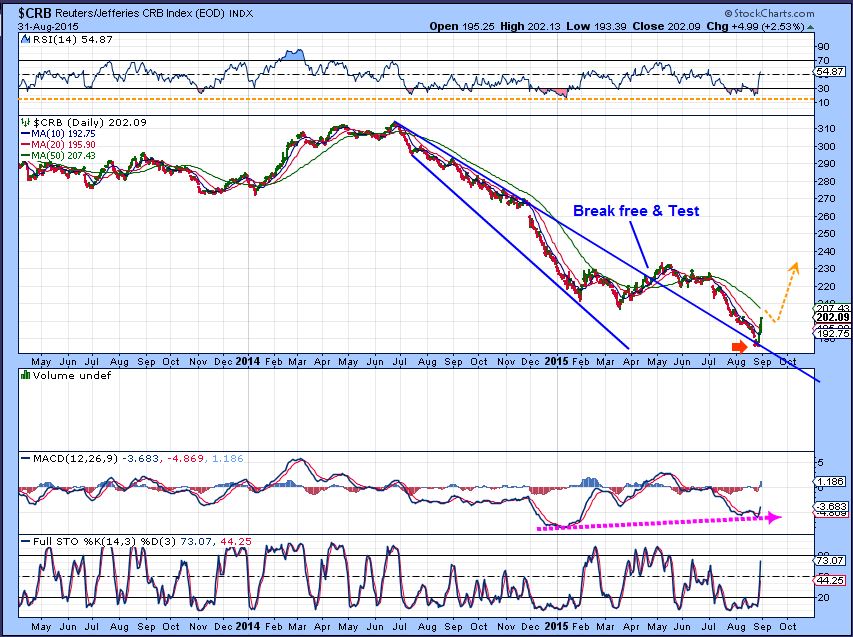The image size is (853, 637).
Task: Click the 230 price axis label
Action: pyautogui.click(x=827, y=269)
